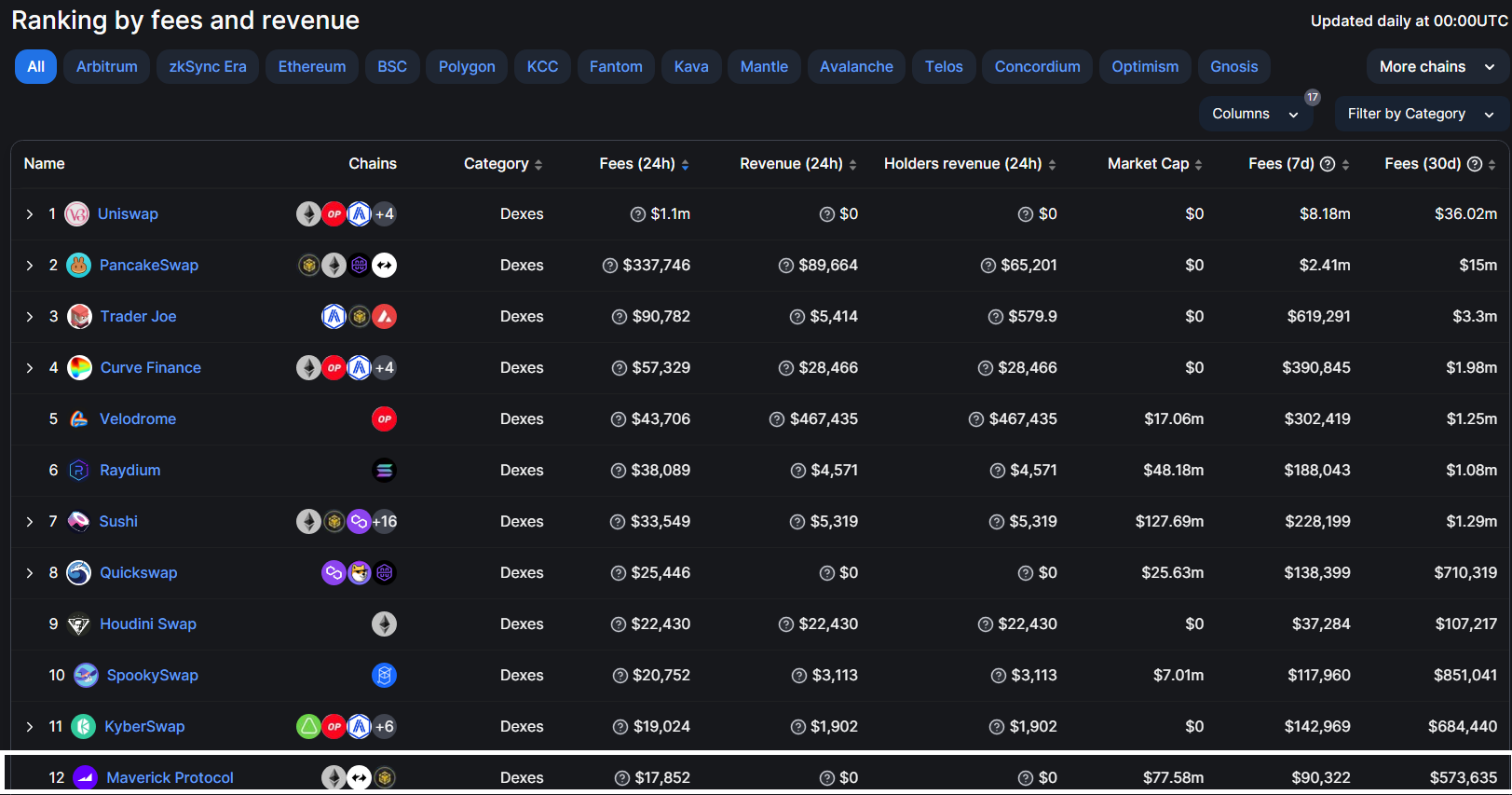
Task: Select the BSC chain tab
Action: tap(392, 67)
